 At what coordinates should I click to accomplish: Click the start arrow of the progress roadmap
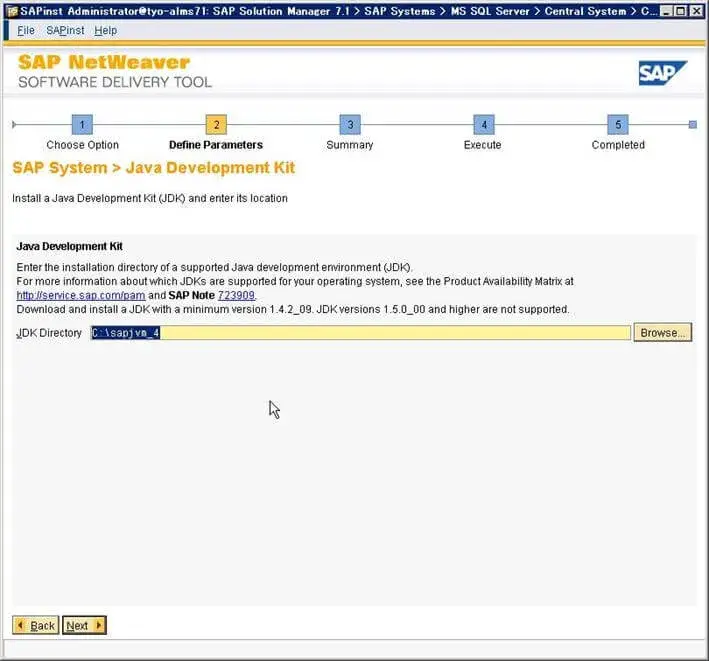(x=14, y=124)
